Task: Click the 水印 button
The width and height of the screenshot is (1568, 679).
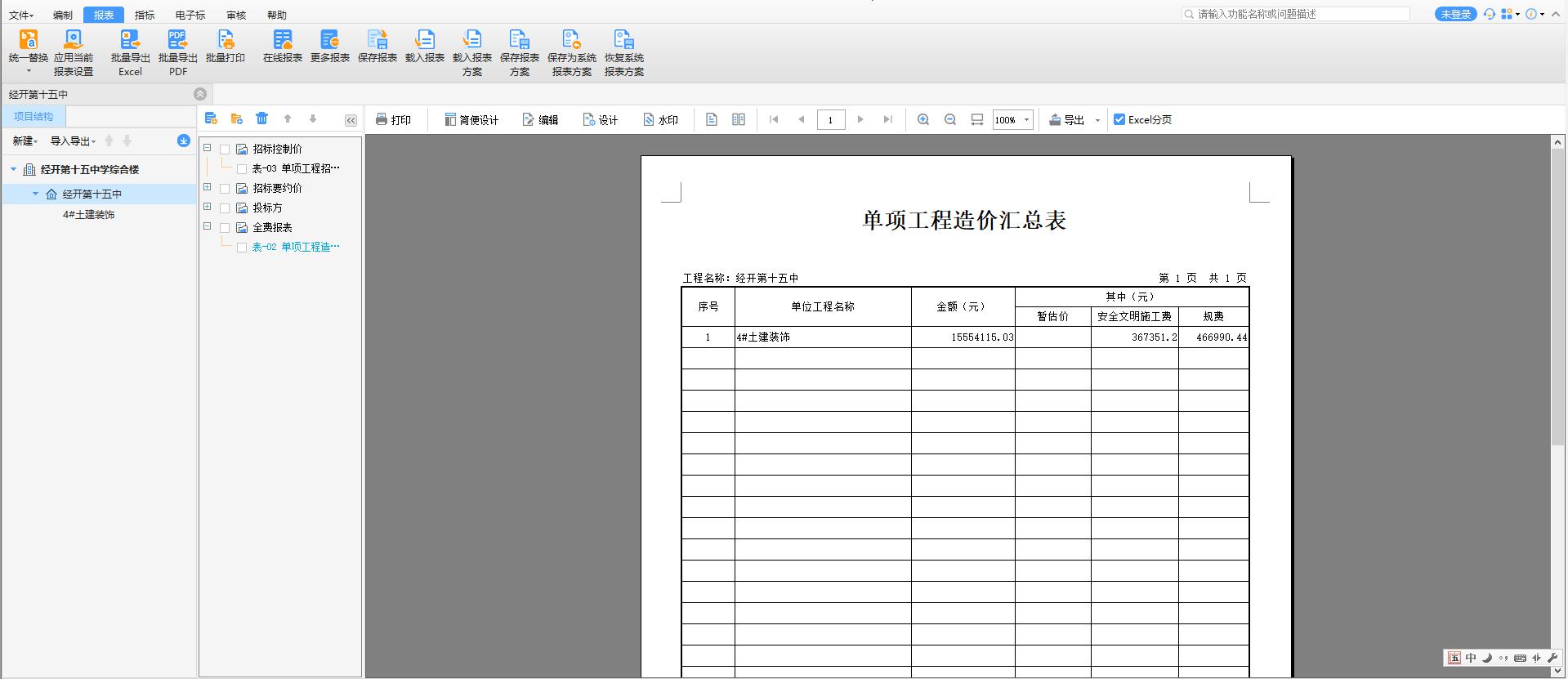Action: click(x=660, y=119)
